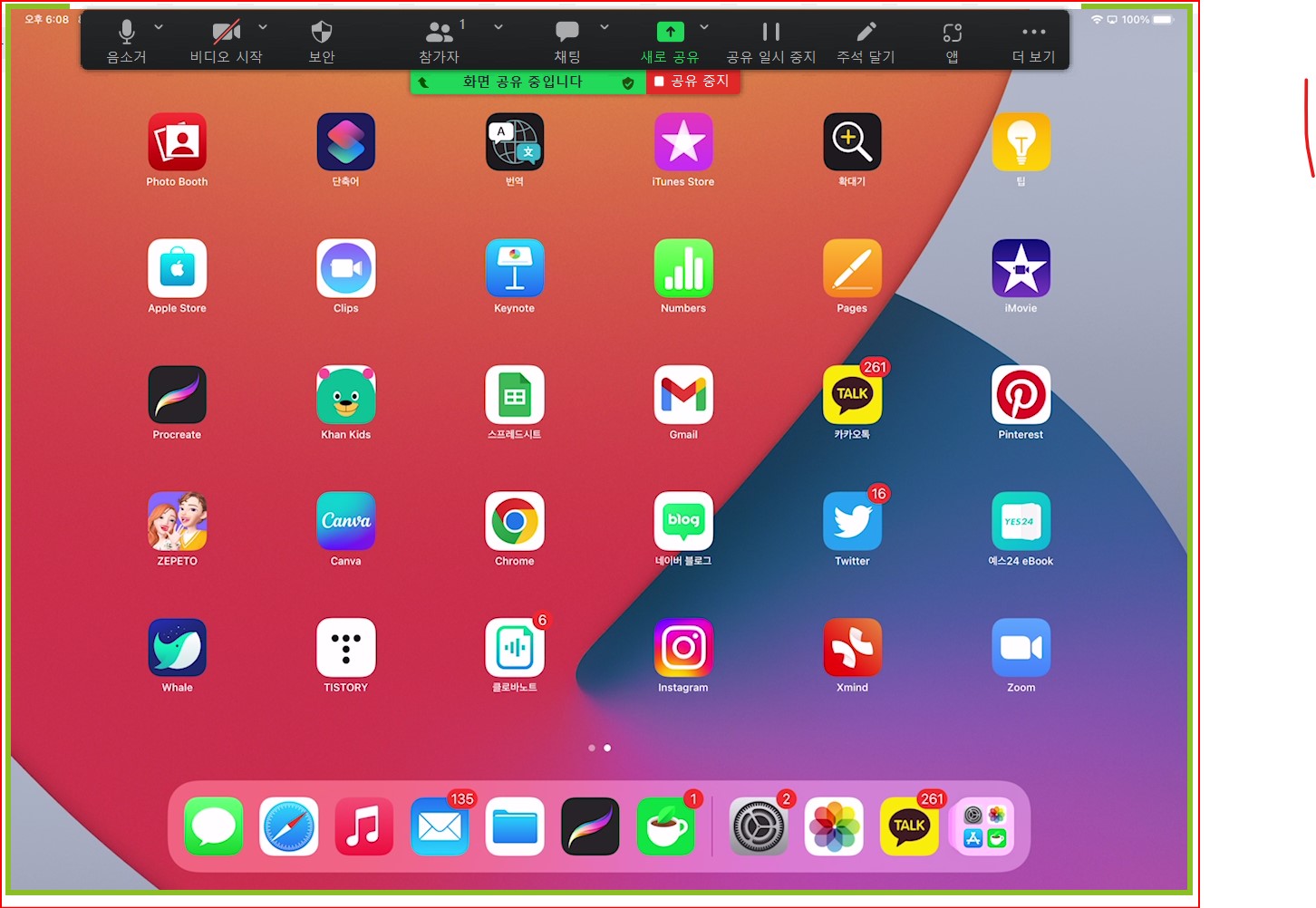This screenshot has height=908, width=1316.
Task: Open the Zoom app icon
Action: [x=1021, y=648]
